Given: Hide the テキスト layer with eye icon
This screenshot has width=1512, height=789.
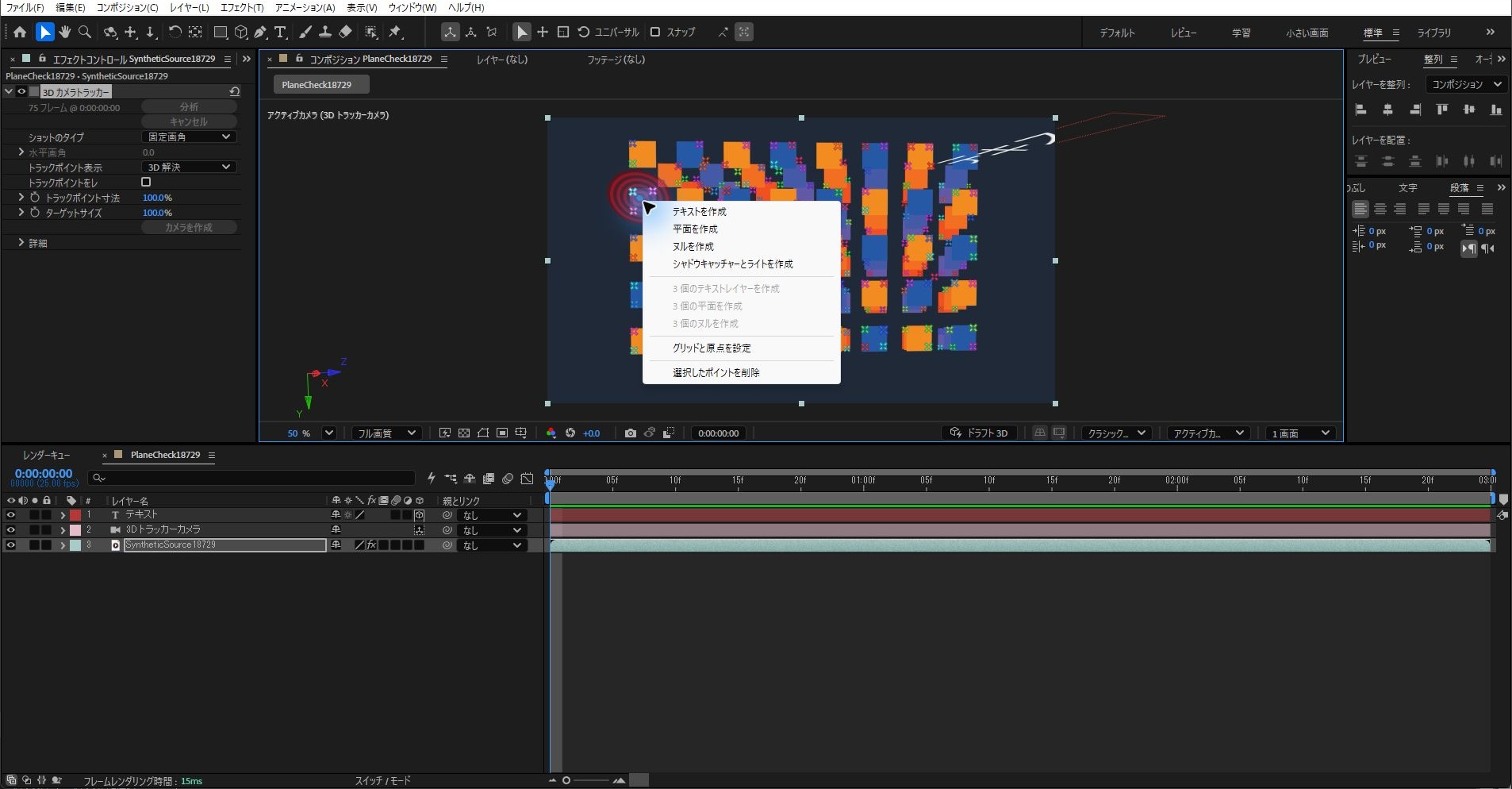Looking at the screenshot, I should point(10,514).
